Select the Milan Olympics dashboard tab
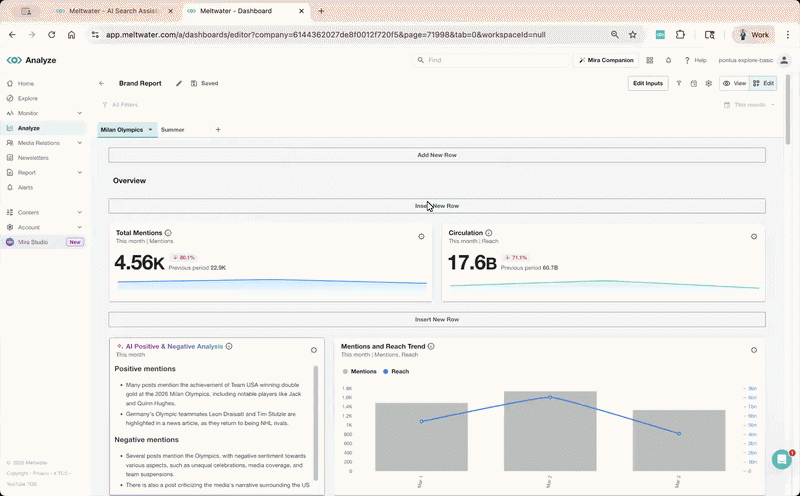800x496 pixels. pos(121,130)
